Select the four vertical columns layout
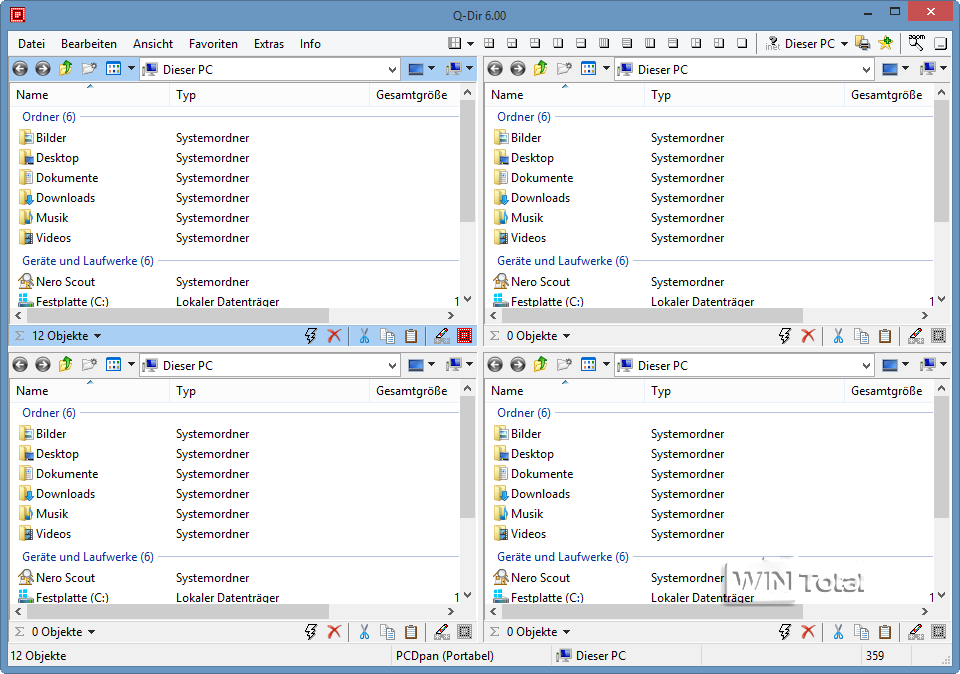 604,43
